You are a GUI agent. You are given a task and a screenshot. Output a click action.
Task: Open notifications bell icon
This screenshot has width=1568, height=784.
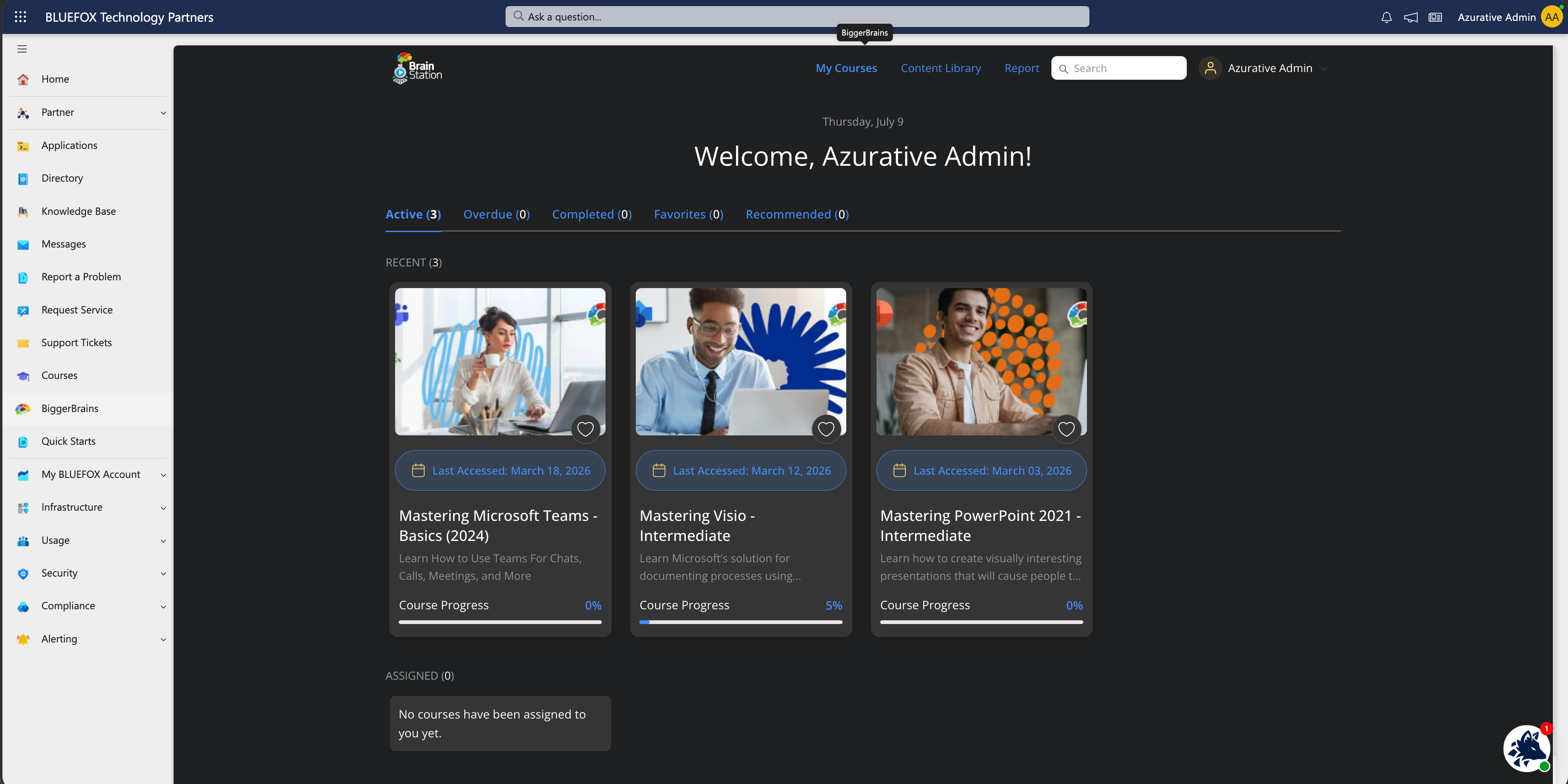click(x=1386, y=17)
